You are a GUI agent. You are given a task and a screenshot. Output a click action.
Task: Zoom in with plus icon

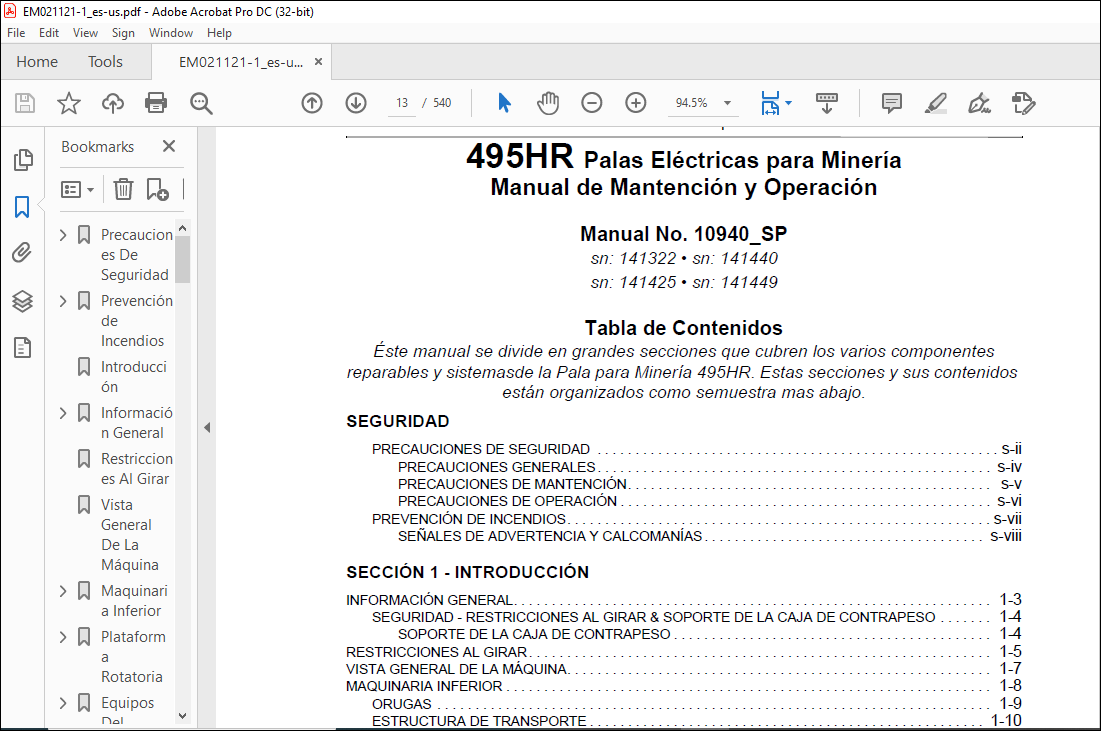pos(636,103)
